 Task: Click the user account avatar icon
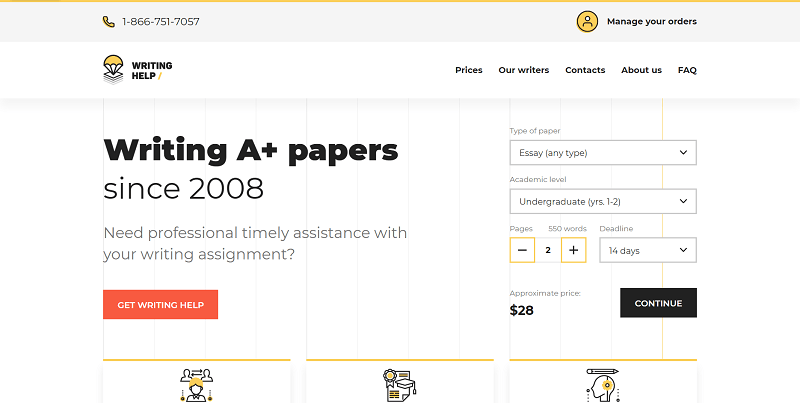[x=587, y=21]
